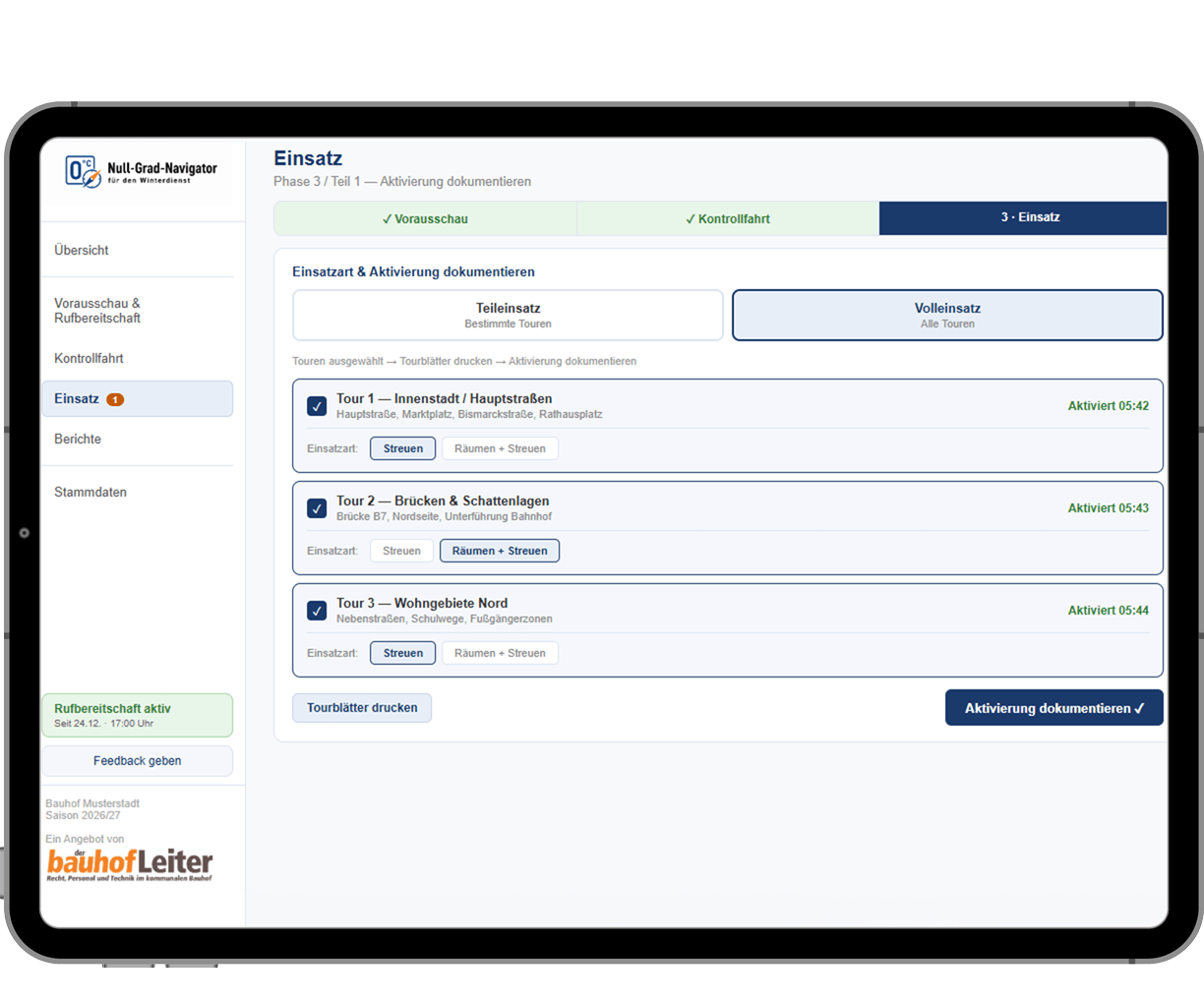Select Volleinsatz option
This screenshot has width=1204, height=1003.
pyautogui.click(x=947, y=315)
